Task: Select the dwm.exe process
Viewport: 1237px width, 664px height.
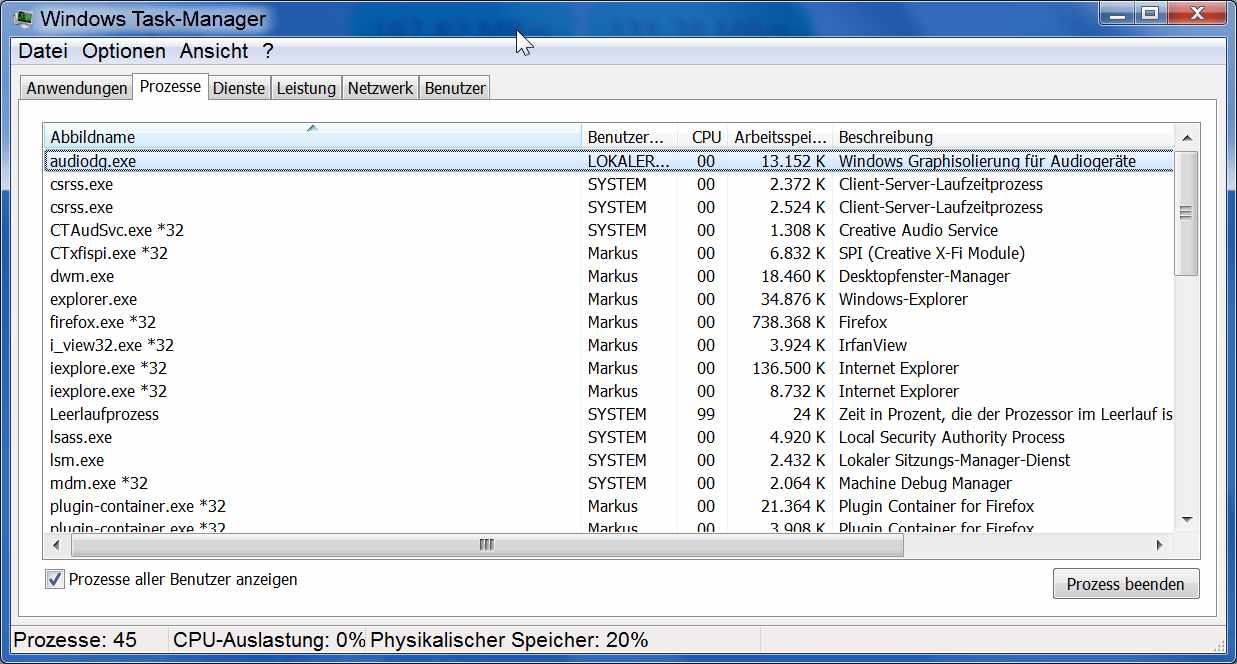Action: pos(608,276)
